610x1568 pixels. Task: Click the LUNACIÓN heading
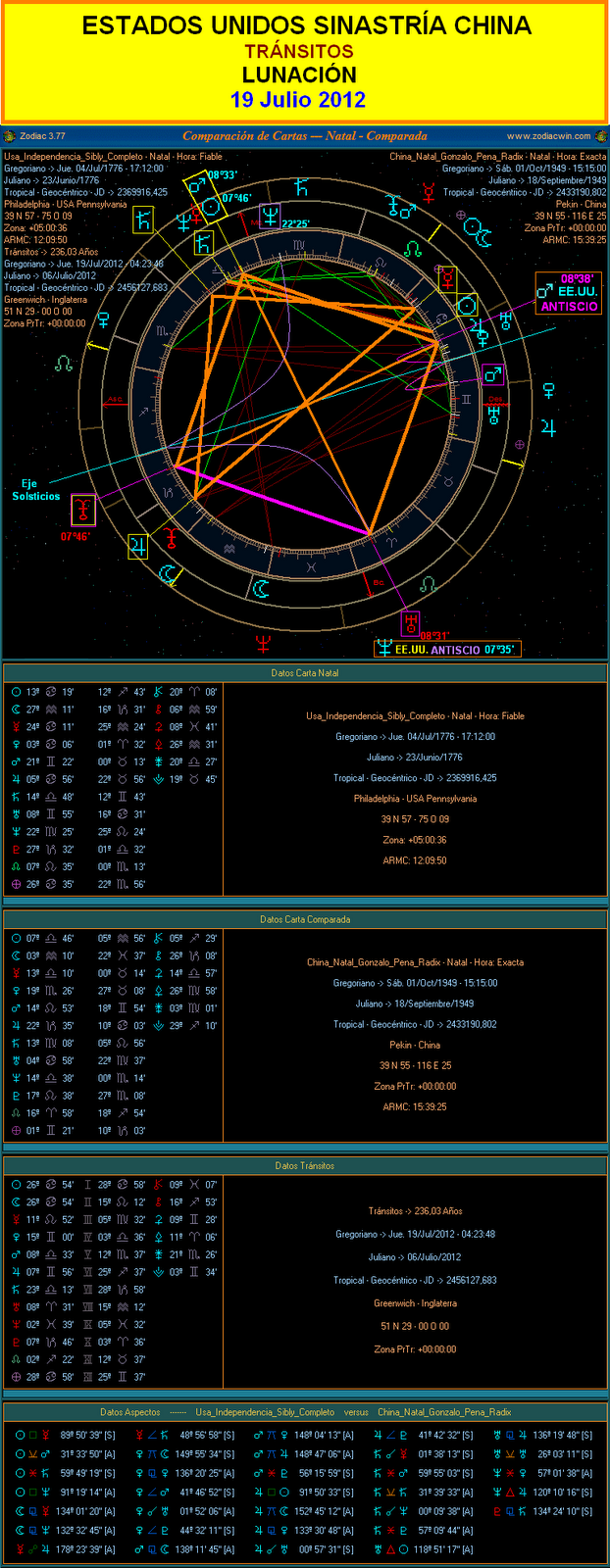point(299,74)
